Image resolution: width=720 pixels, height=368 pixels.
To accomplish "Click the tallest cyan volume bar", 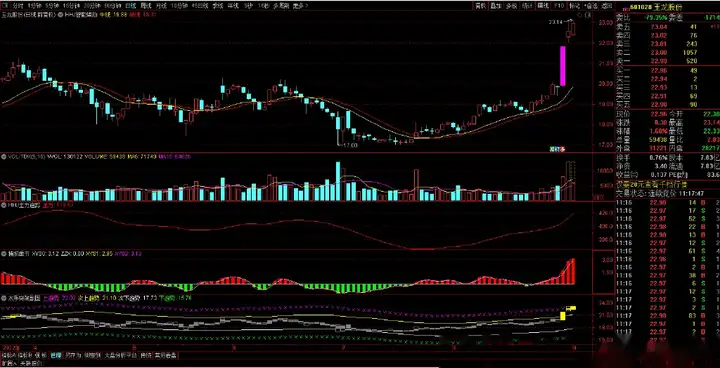I will 338,181.
